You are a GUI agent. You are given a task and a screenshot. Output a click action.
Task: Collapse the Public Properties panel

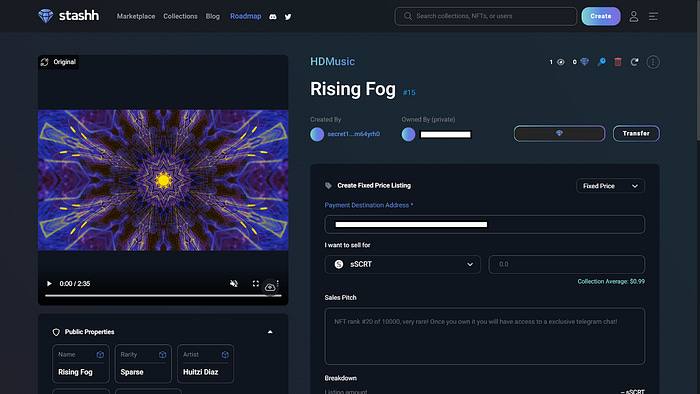(270, 332)
